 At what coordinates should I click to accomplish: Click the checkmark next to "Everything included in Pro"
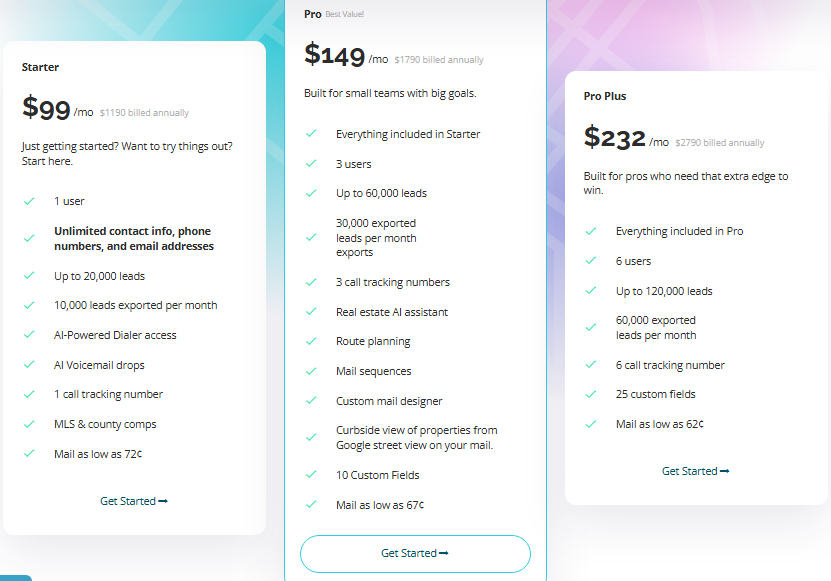click(592, 230)
